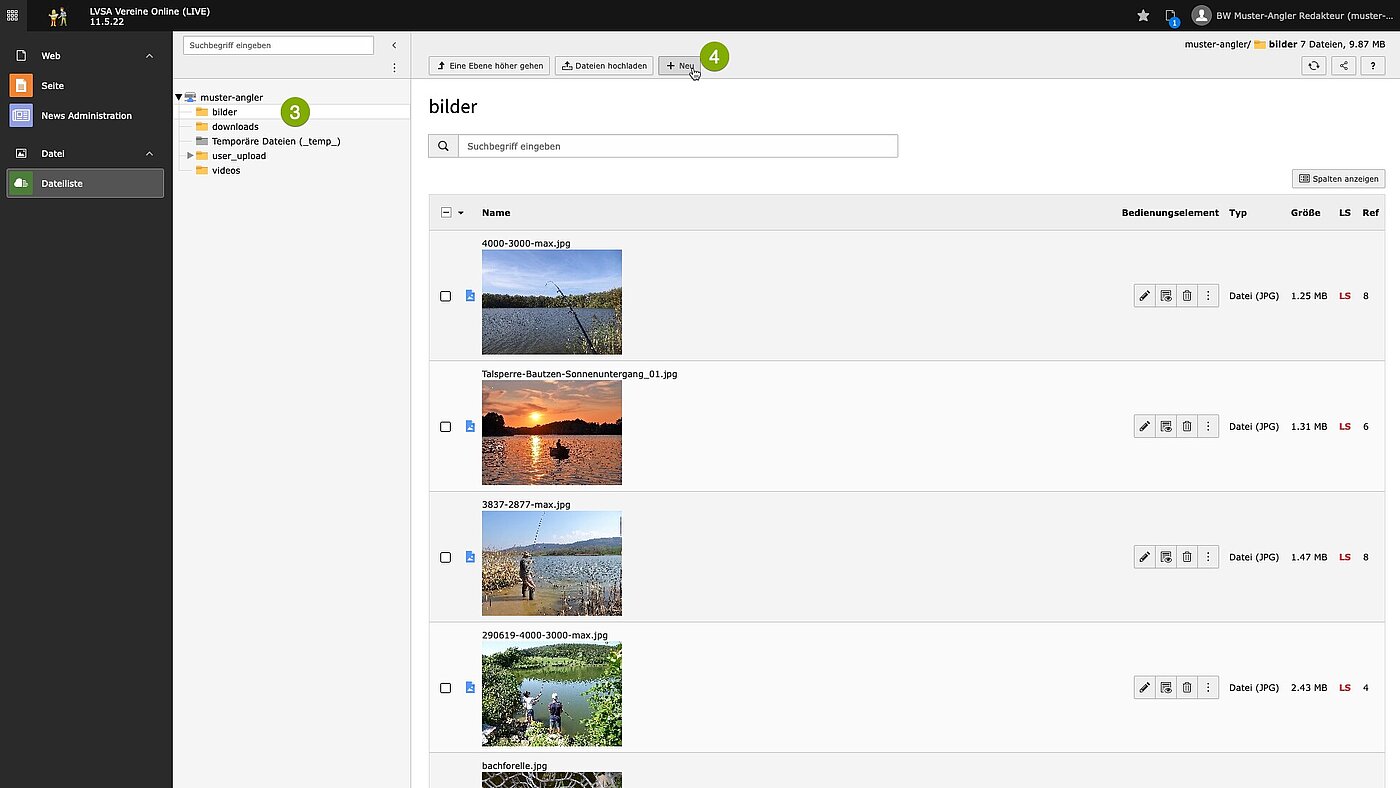Open more actions for Talsperre-Bautzen-Sonnenuntergang_01.jpg

(1208, 427)
